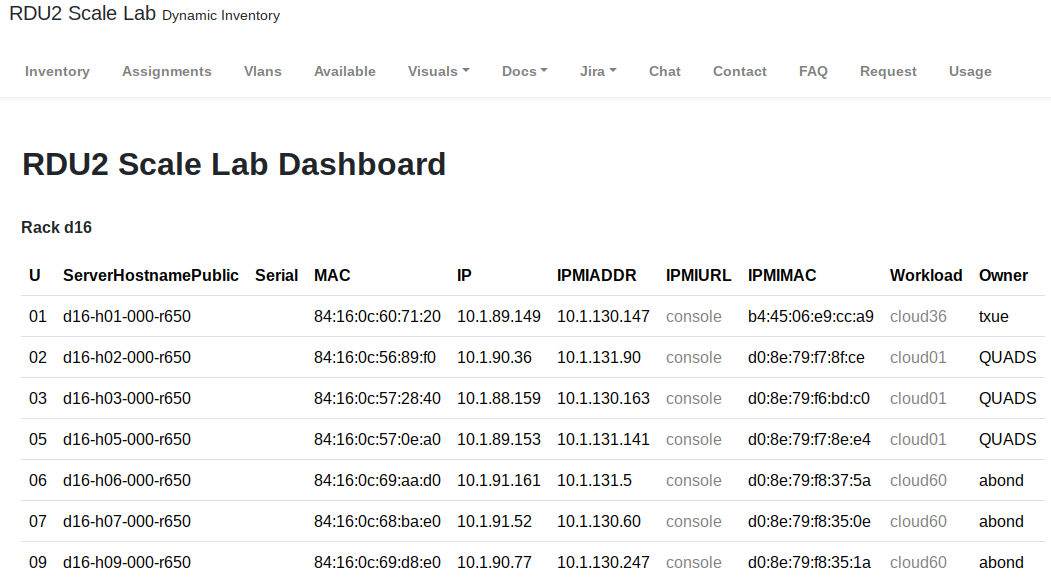Open the Visuals dropdown menu
Screen dimensions: 1051x581
click(x=438, y=71)
